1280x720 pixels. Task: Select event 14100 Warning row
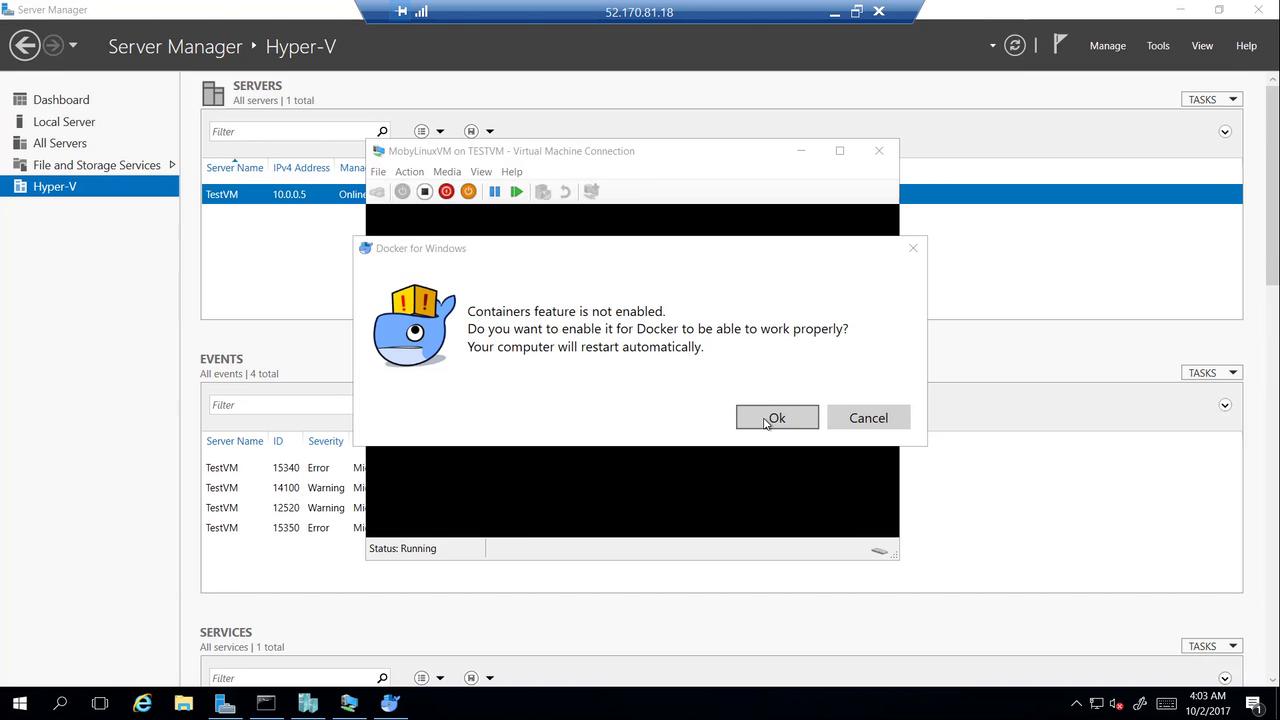(278, 488)
